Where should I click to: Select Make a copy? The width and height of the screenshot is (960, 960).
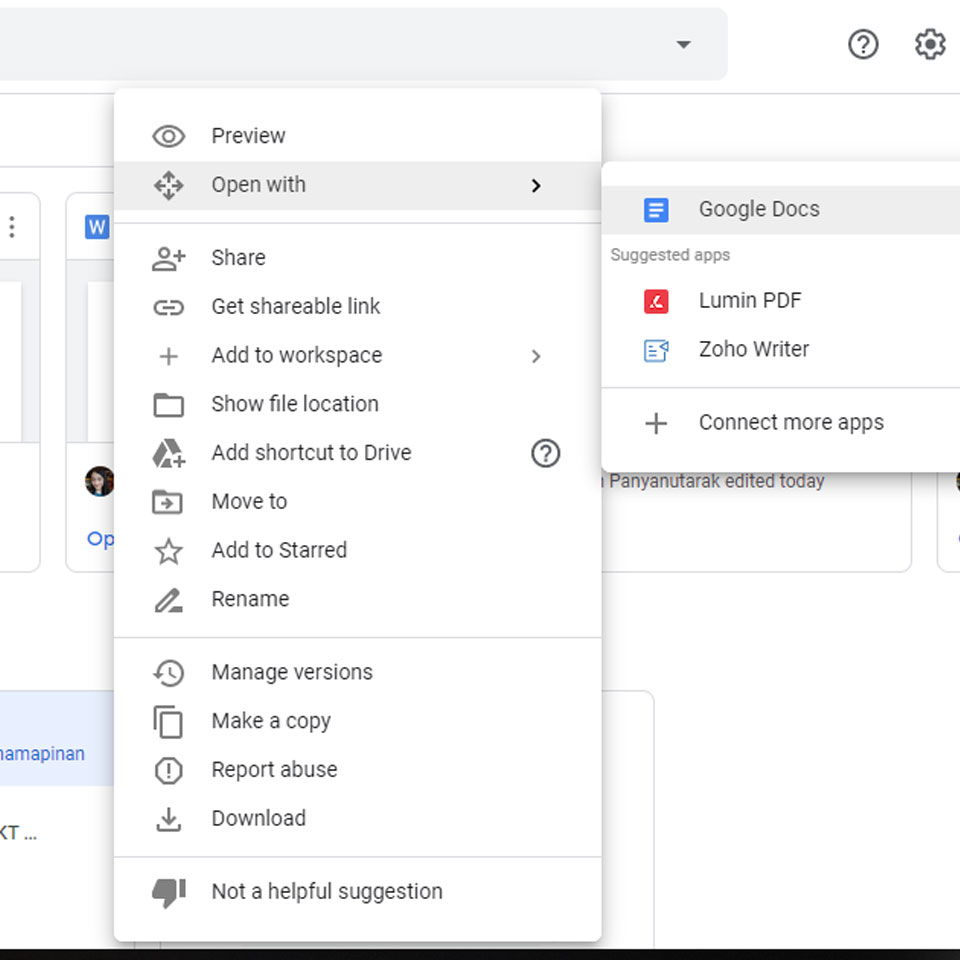click(x=358, y=722)
